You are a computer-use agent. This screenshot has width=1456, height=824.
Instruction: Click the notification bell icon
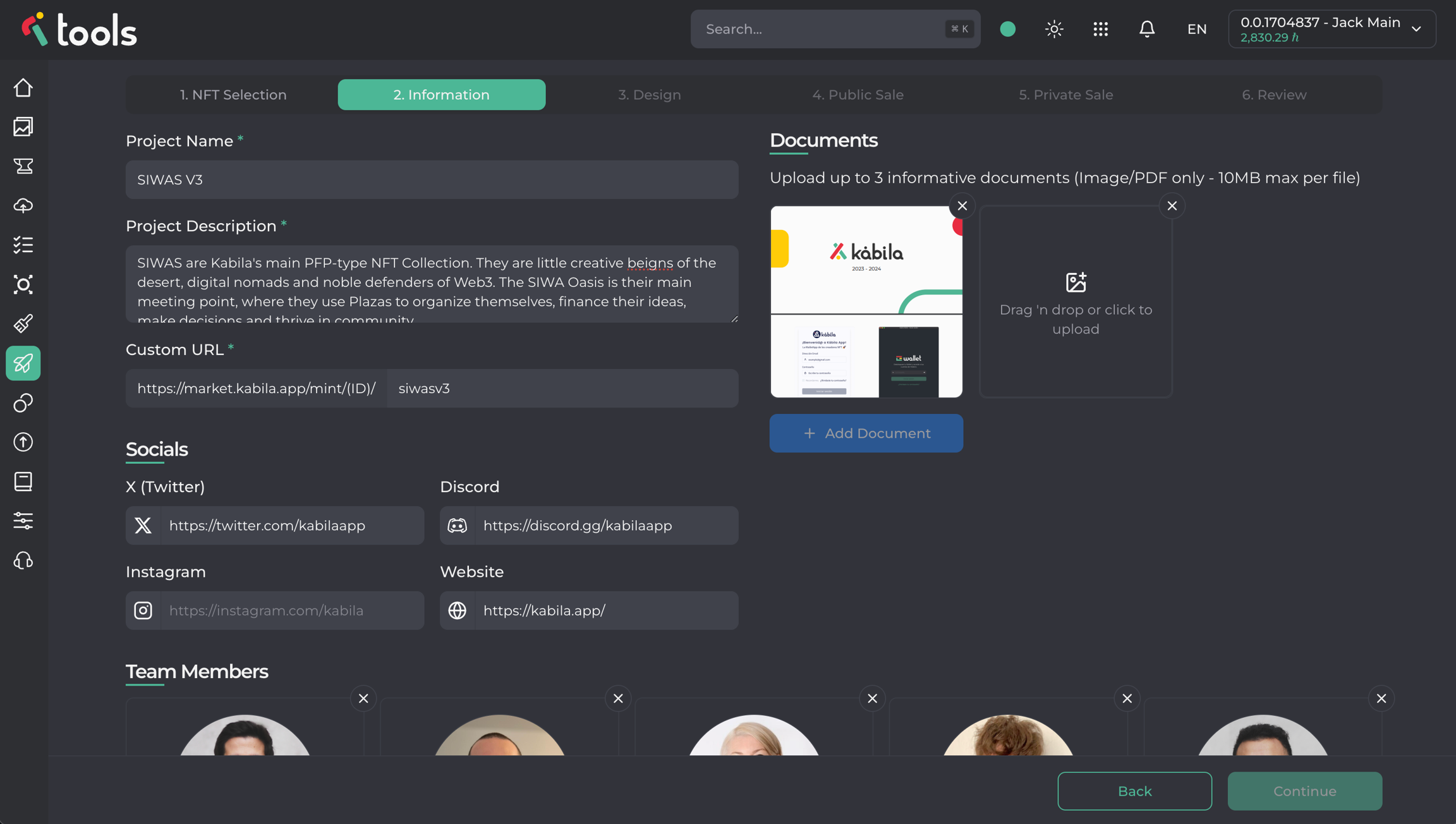click(1147, 29)
